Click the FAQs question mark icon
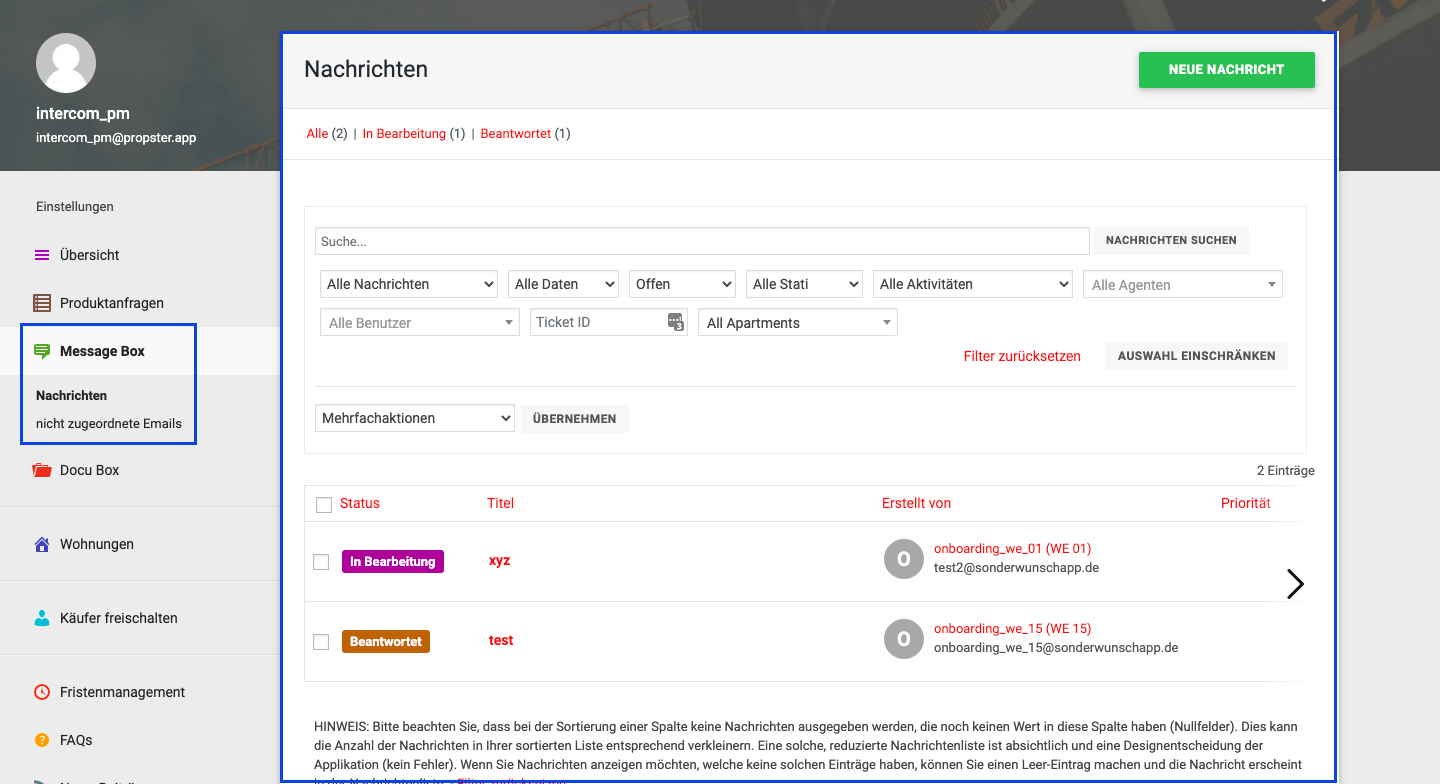Image resolution: width=1440 pixels, height=784 pixels. coord(42,740)
